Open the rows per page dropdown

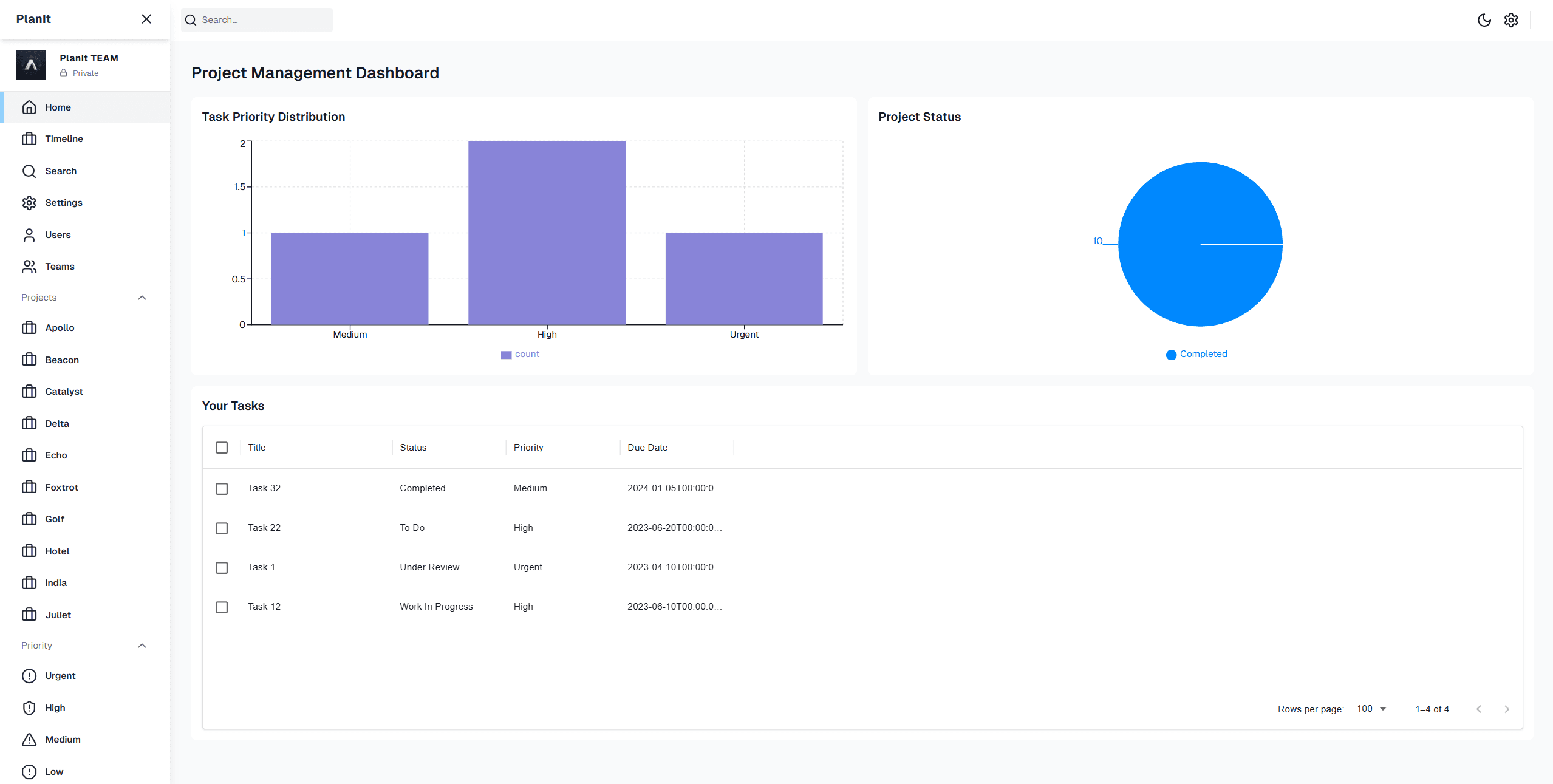click(x=1371, y=709)
